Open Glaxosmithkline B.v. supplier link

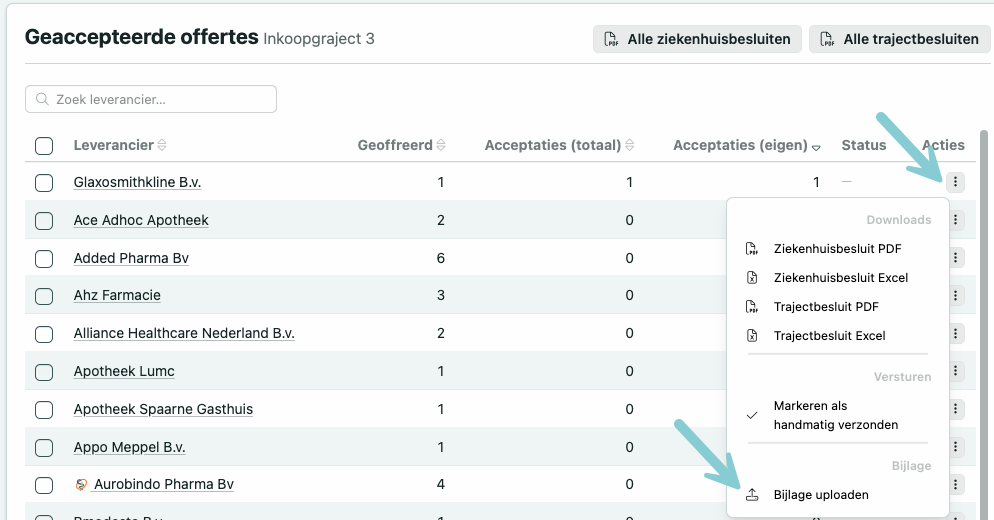click(137, 183)
